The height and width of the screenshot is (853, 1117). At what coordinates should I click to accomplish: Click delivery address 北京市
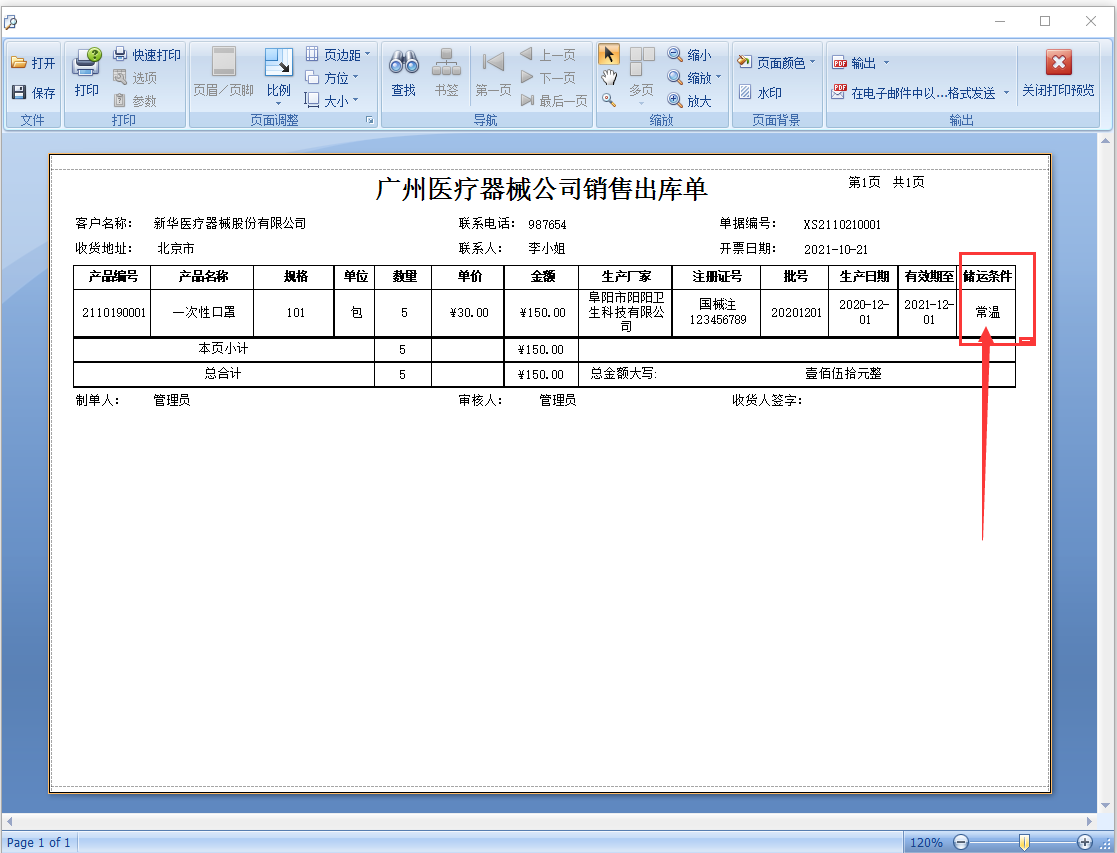click(175, 248)
